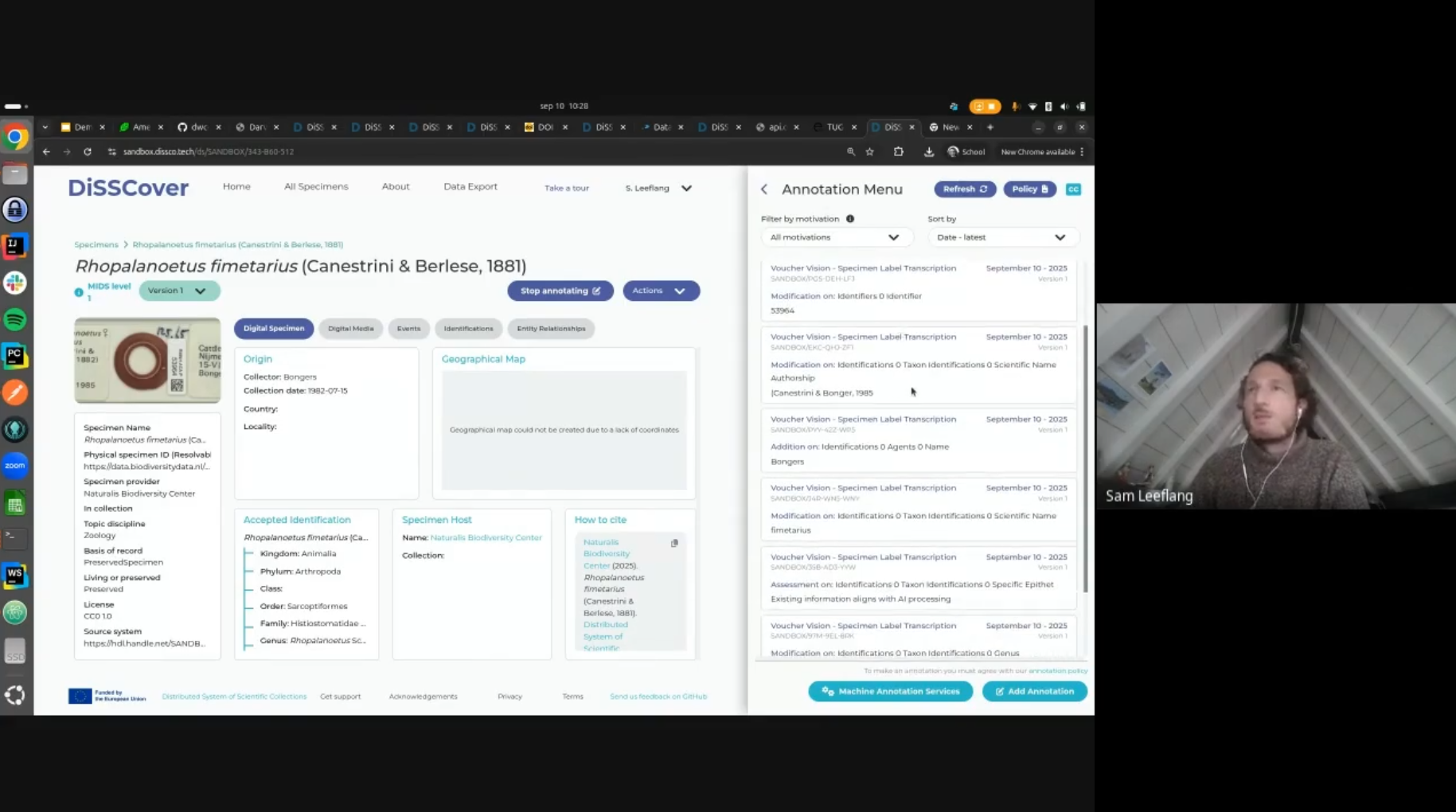Click the Add Annotation button
The width and height of the screenshot is (1456, 812).
[1034, 691]
